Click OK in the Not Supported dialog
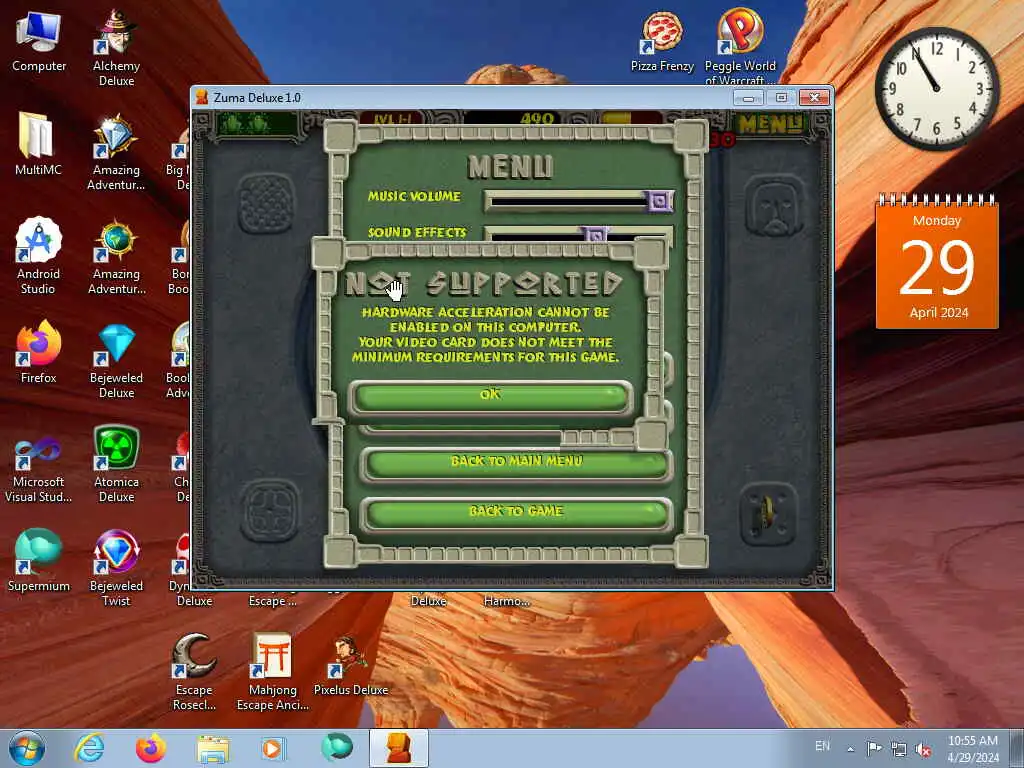 pyautogui.click(x=490, y=396)
